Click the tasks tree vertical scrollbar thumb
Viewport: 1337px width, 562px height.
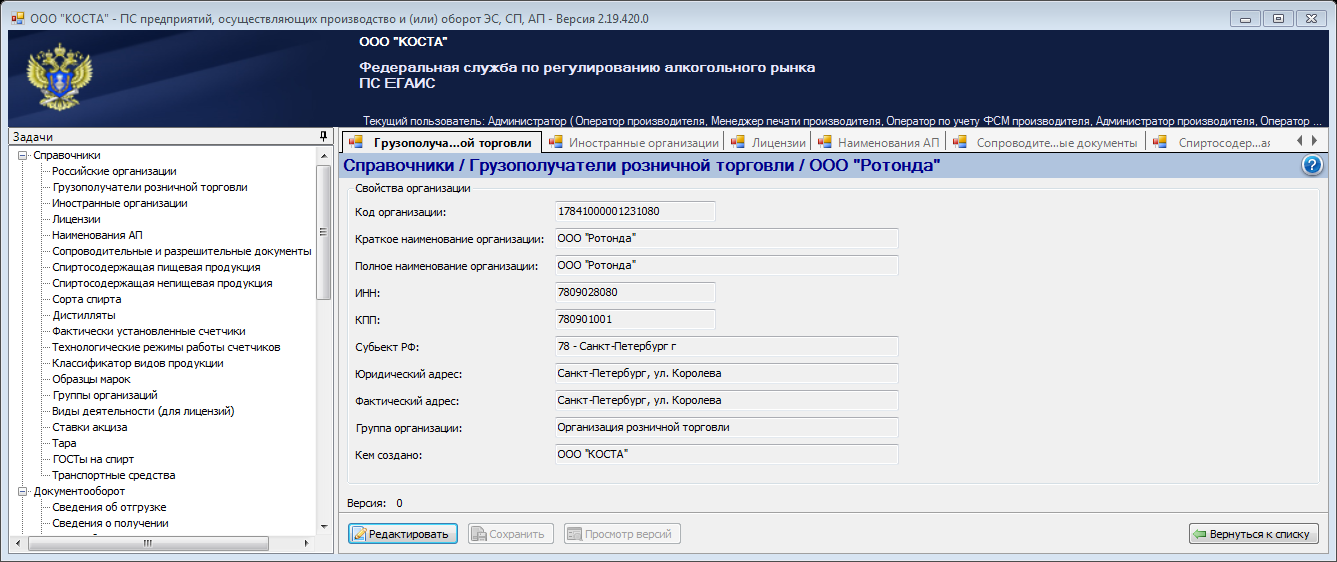point(323,232)
